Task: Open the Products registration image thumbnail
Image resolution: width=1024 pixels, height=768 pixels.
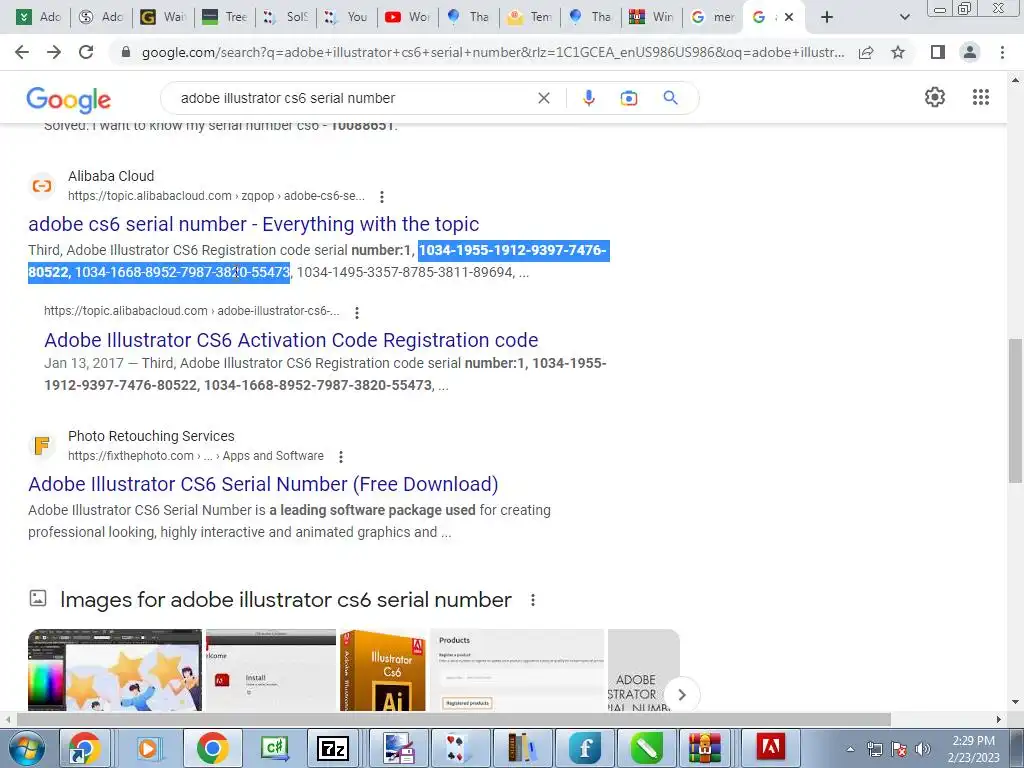Action: click(517, 670)
